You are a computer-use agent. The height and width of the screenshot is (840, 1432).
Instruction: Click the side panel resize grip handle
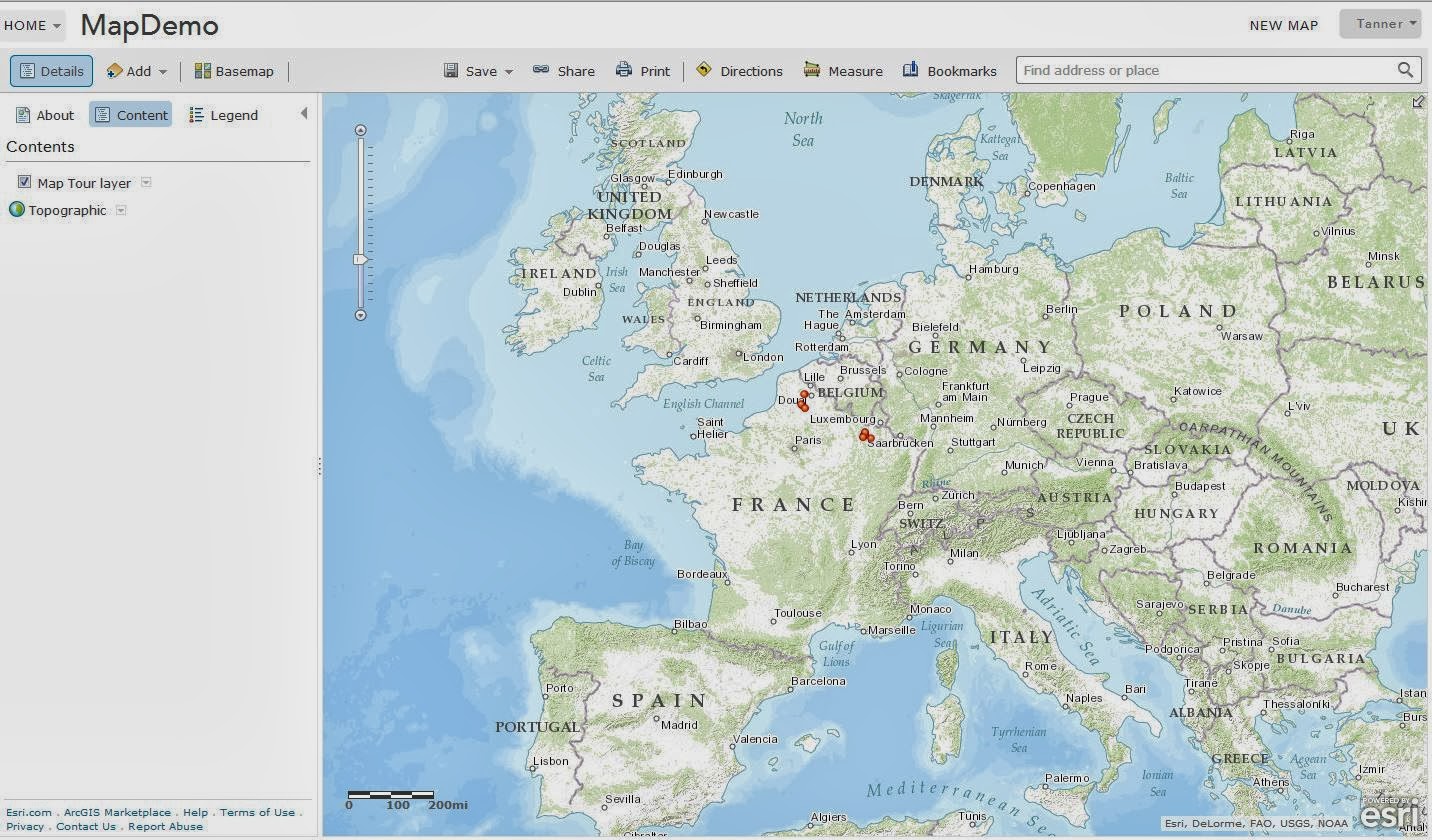pyautogui.click(x=320, y=466)
